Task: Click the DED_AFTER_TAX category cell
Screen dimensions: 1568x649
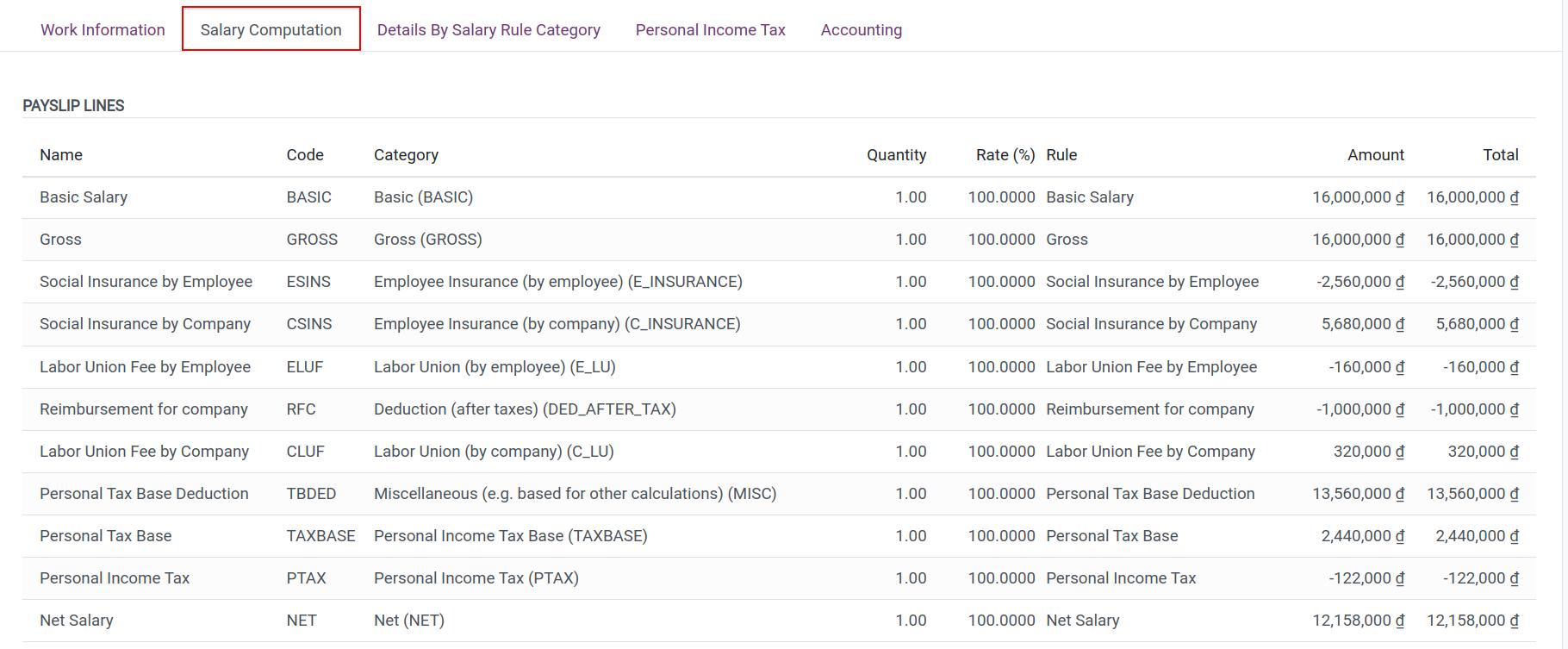Action: tap(525, 409)
